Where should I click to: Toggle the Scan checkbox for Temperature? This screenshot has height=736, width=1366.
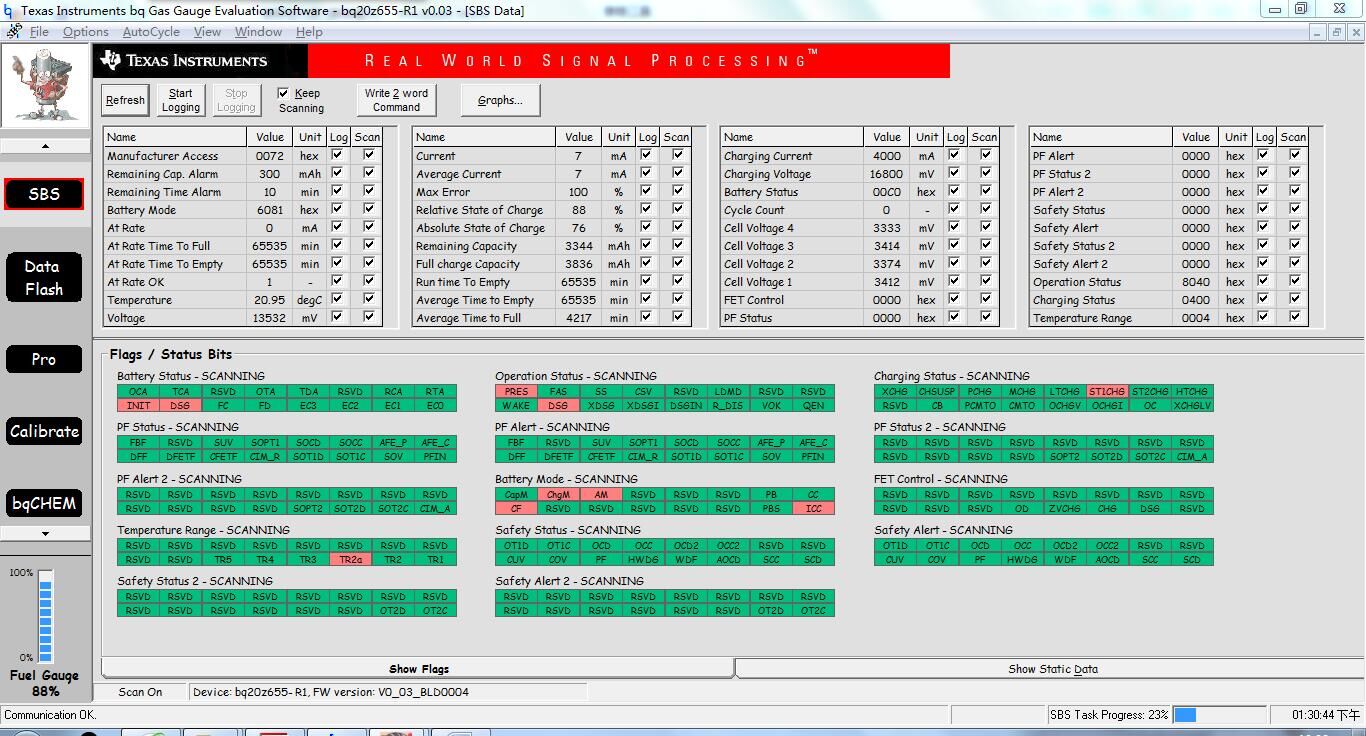tap(369, 299)
